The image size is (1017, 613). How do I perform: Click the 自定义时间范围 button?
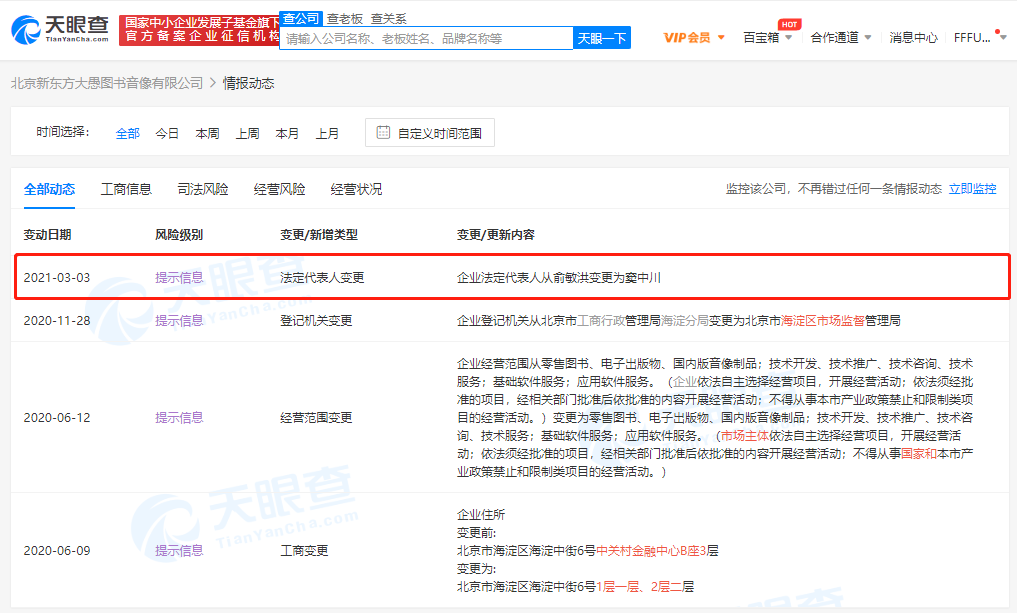point(430,132)
